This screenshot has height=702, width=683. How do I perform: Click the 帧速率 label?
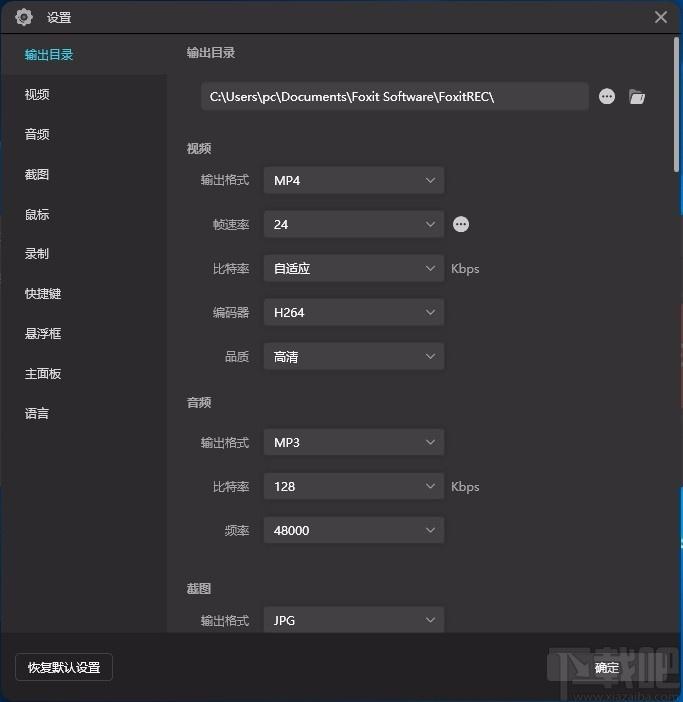coord(231,224)
